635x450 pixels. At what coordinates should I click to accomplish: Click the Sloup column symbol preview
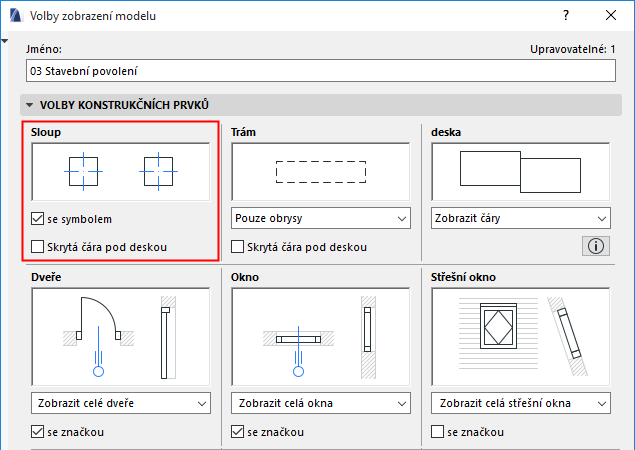tap(120, 171)
